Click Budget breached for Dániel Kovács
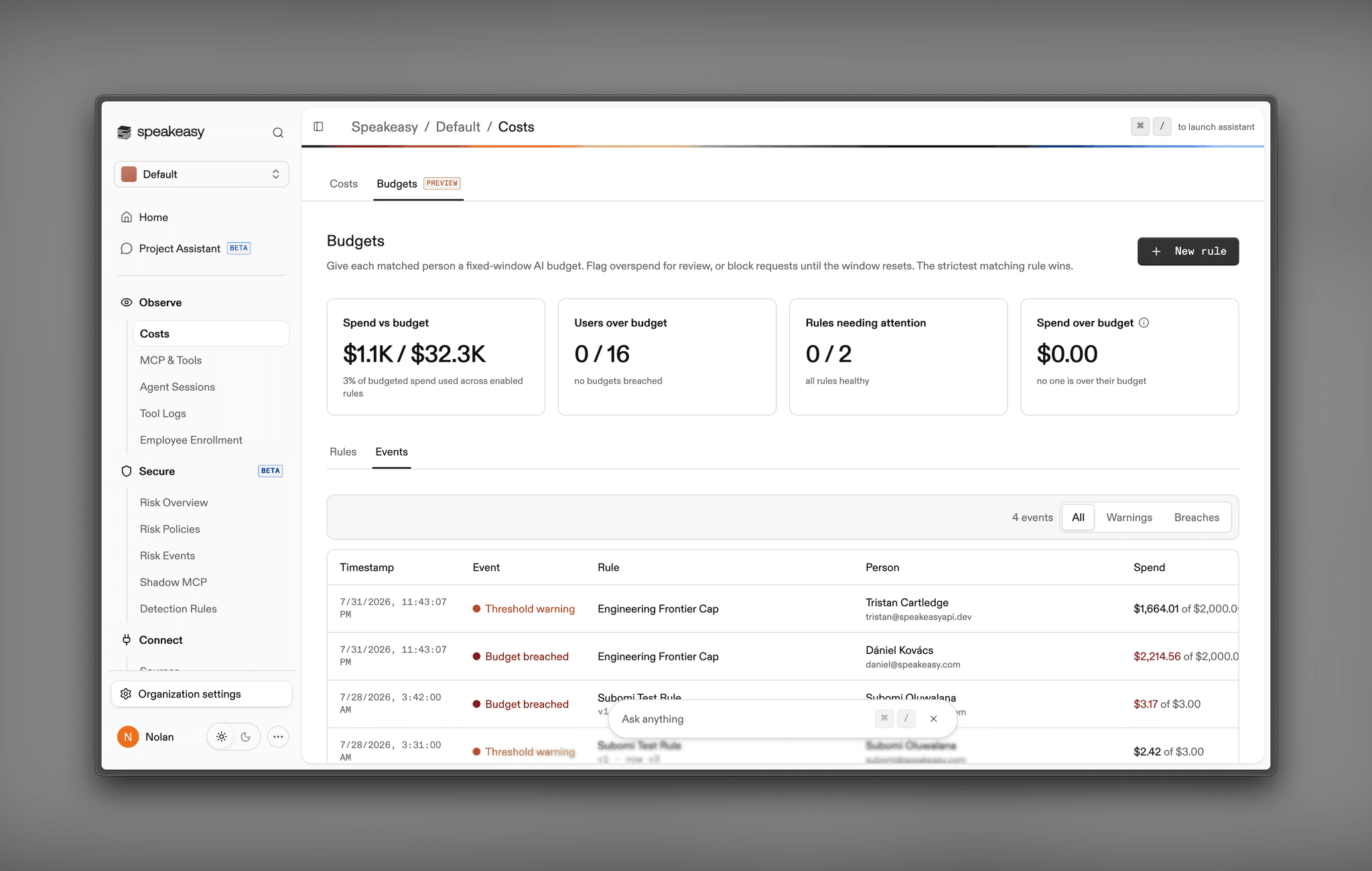Viewport: 1372px width, 871px height. 521,657
